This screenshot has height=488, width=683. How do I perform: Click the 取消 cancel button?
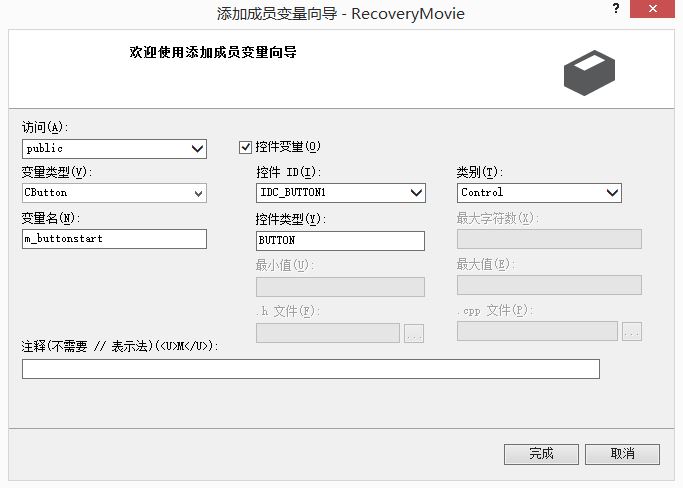[x=622, y=454]
